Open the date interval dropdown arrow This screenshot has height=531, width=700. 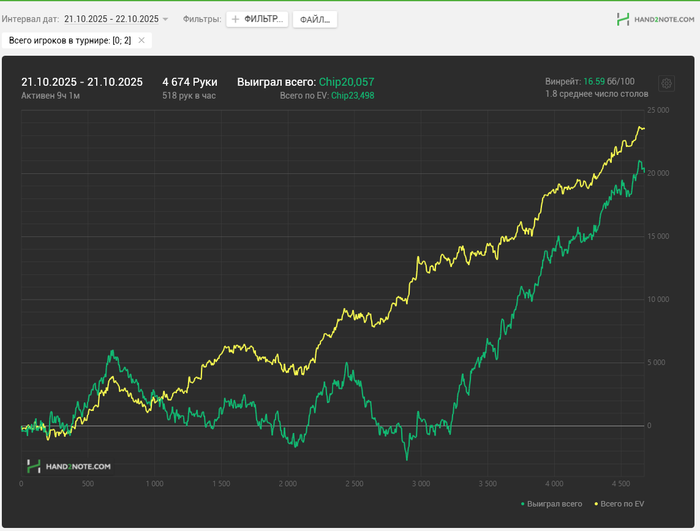(165, 19)
